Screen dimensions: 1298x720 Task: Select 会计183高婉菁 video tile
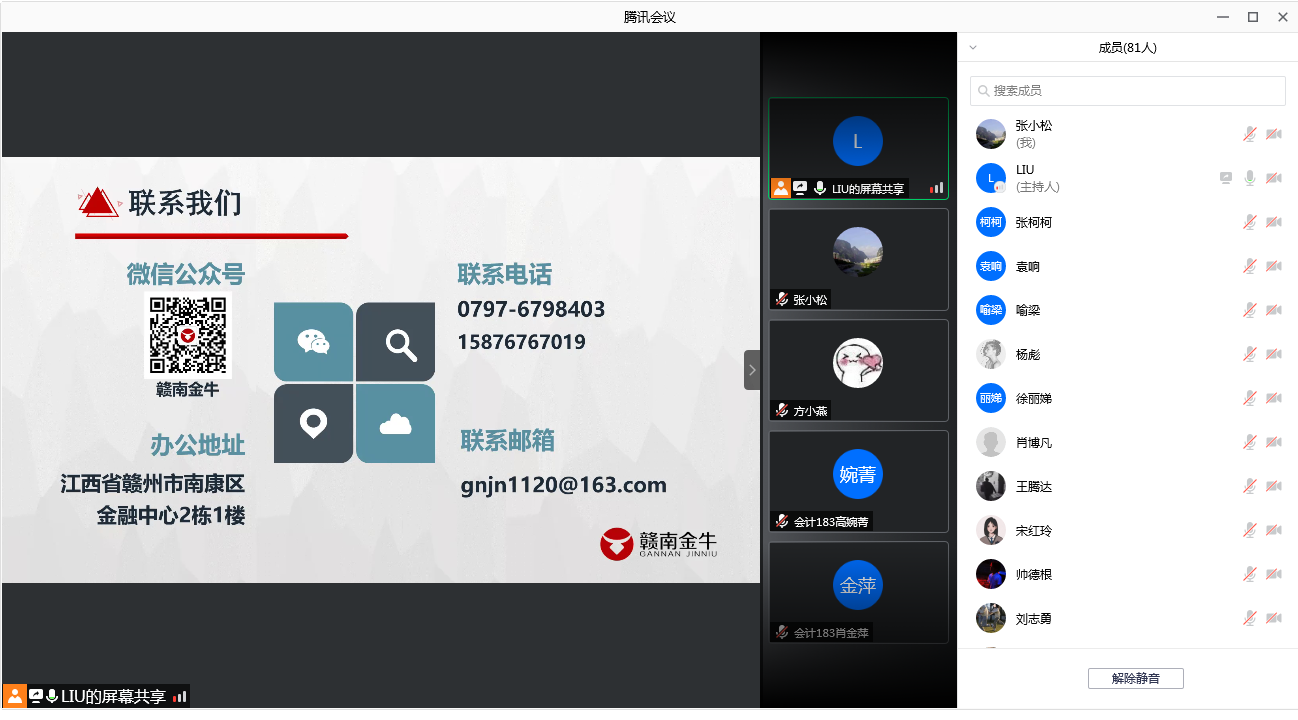(858, 481)
